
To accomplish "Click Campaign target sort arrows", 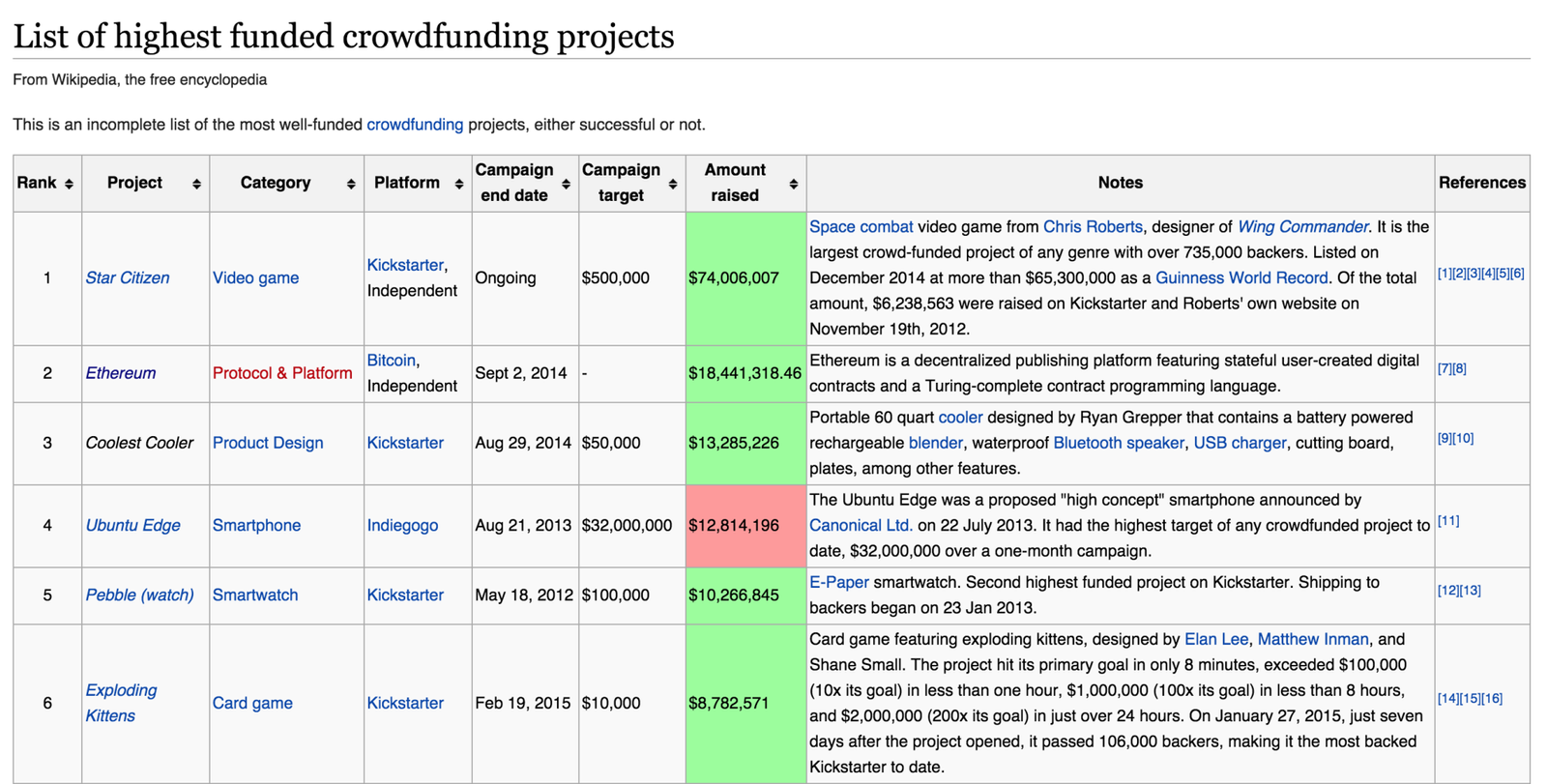I will (673, 184).
